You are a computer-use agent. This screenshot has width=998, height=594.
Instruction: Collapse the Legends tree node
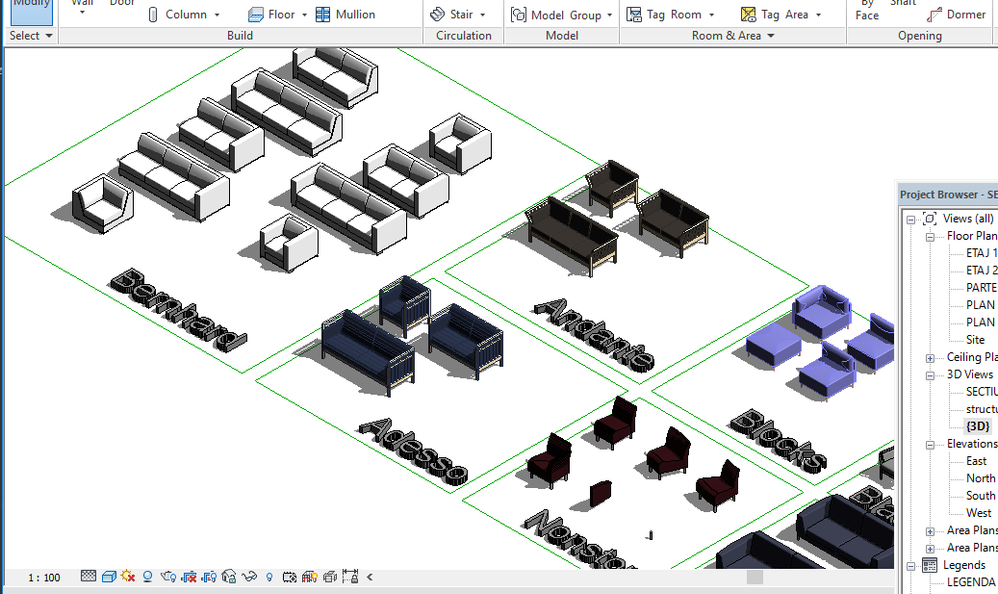(911, 566)
